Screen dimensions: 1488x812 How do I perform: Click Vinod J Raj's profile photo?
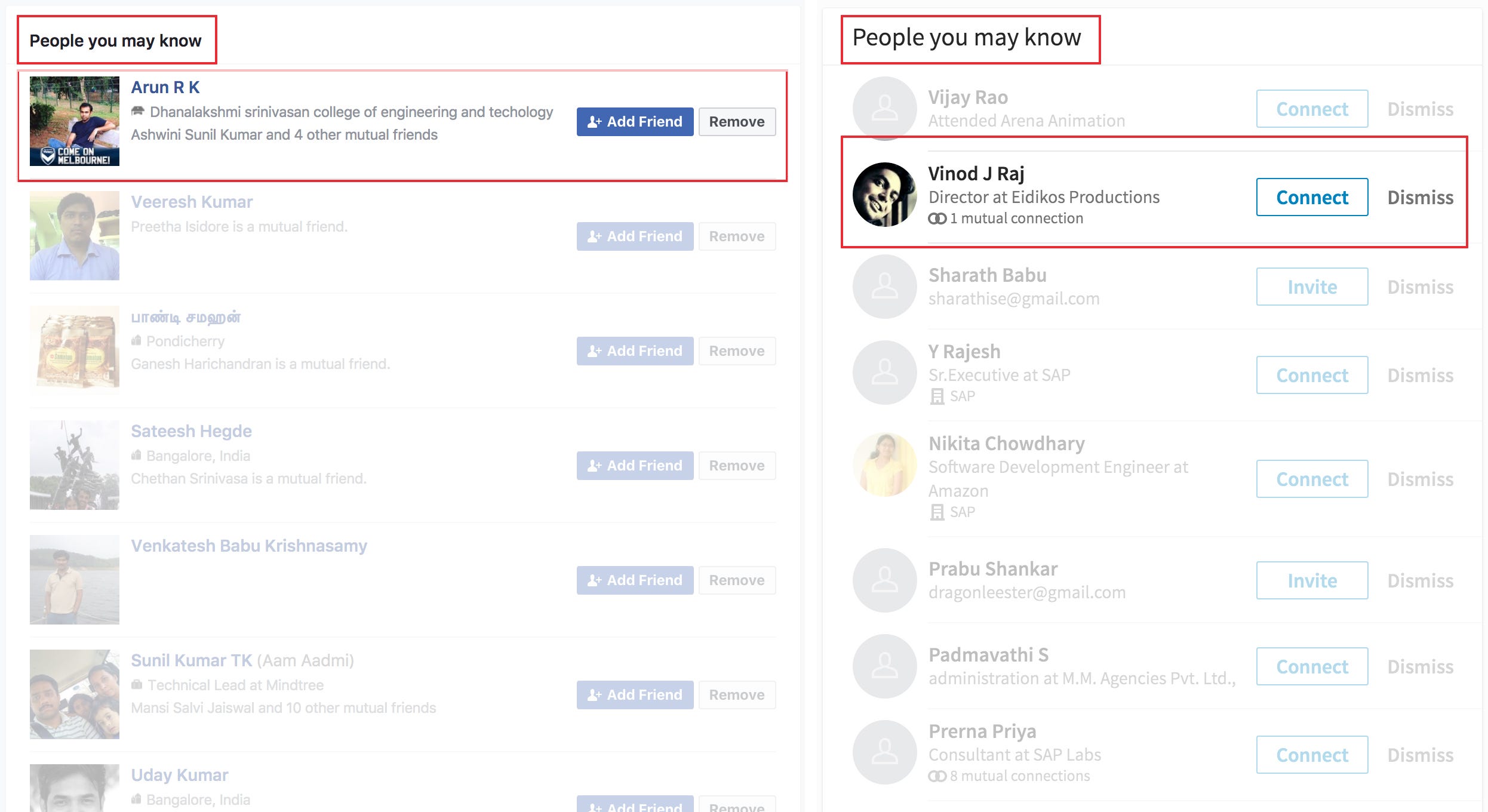(884, 194)
